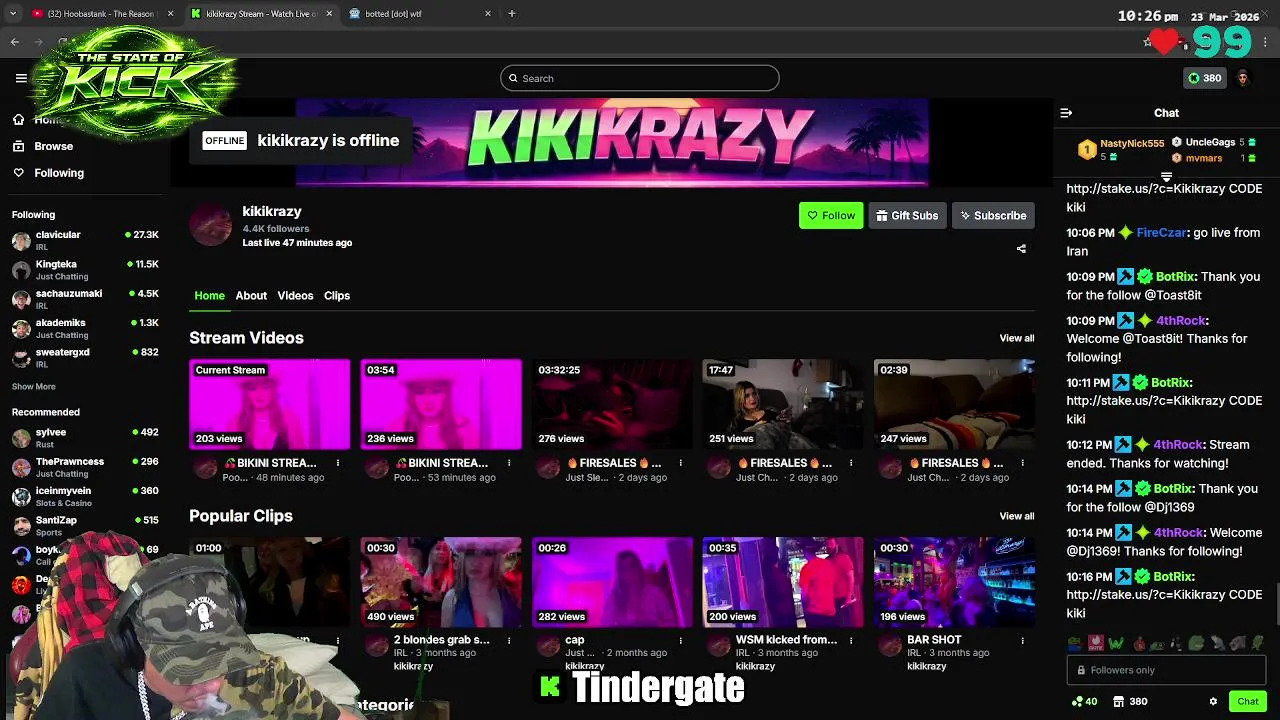Open ThePrawncess in Recommended channels
The height and width of the screenshot is (720, 1280).
tap(85, 467)
